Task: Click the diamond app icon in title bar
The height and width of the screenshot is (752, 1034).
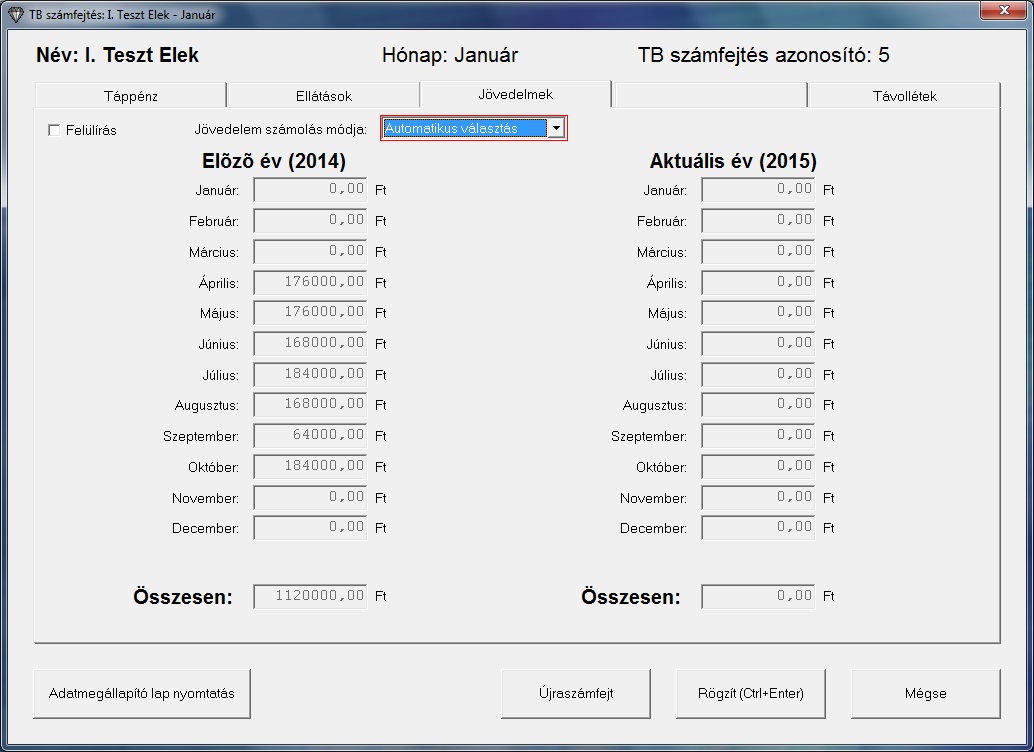Action: (15, 14)
